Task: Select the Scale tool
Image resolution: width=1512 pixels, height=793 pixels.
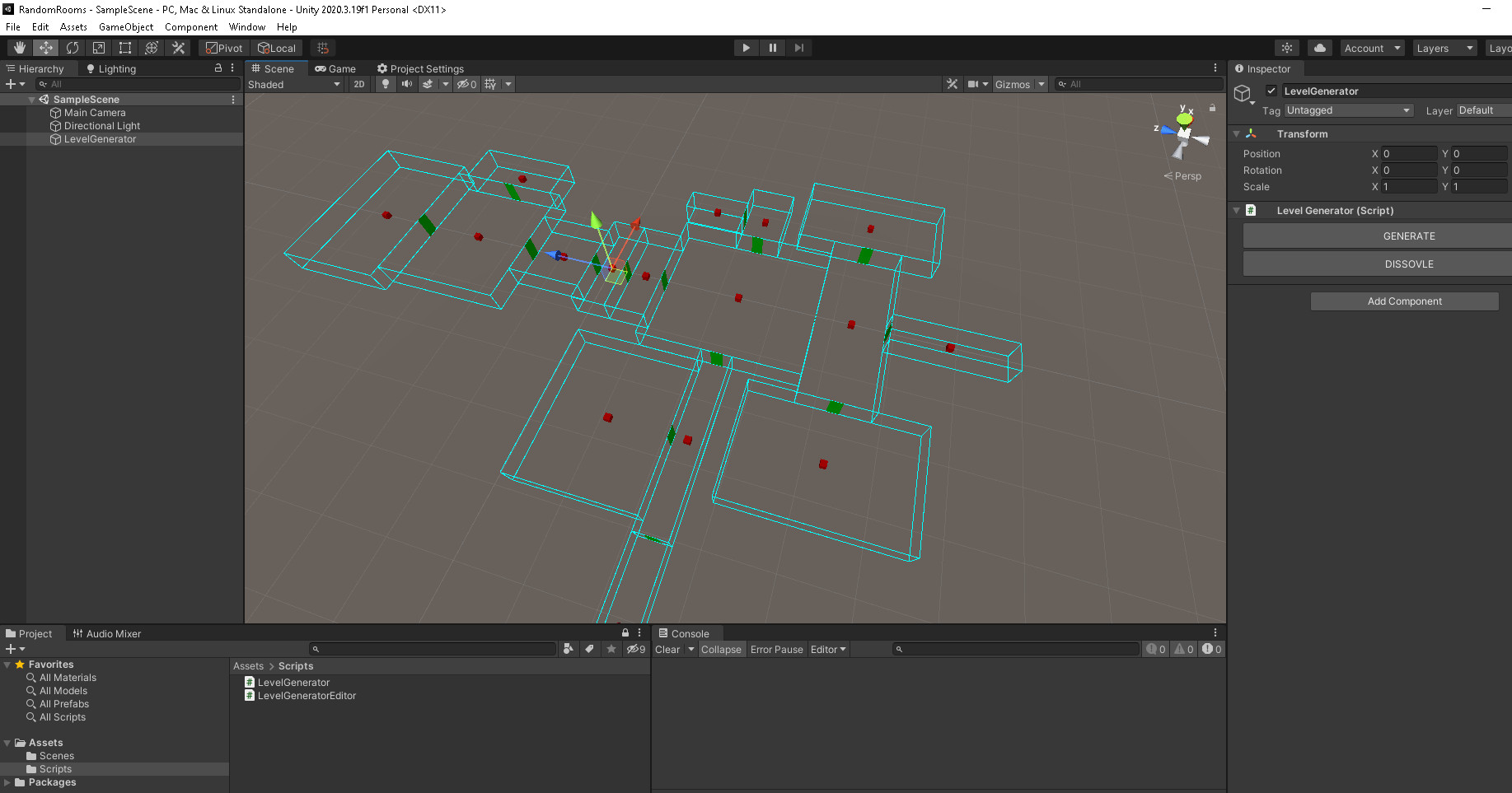Action: [98, 47]
